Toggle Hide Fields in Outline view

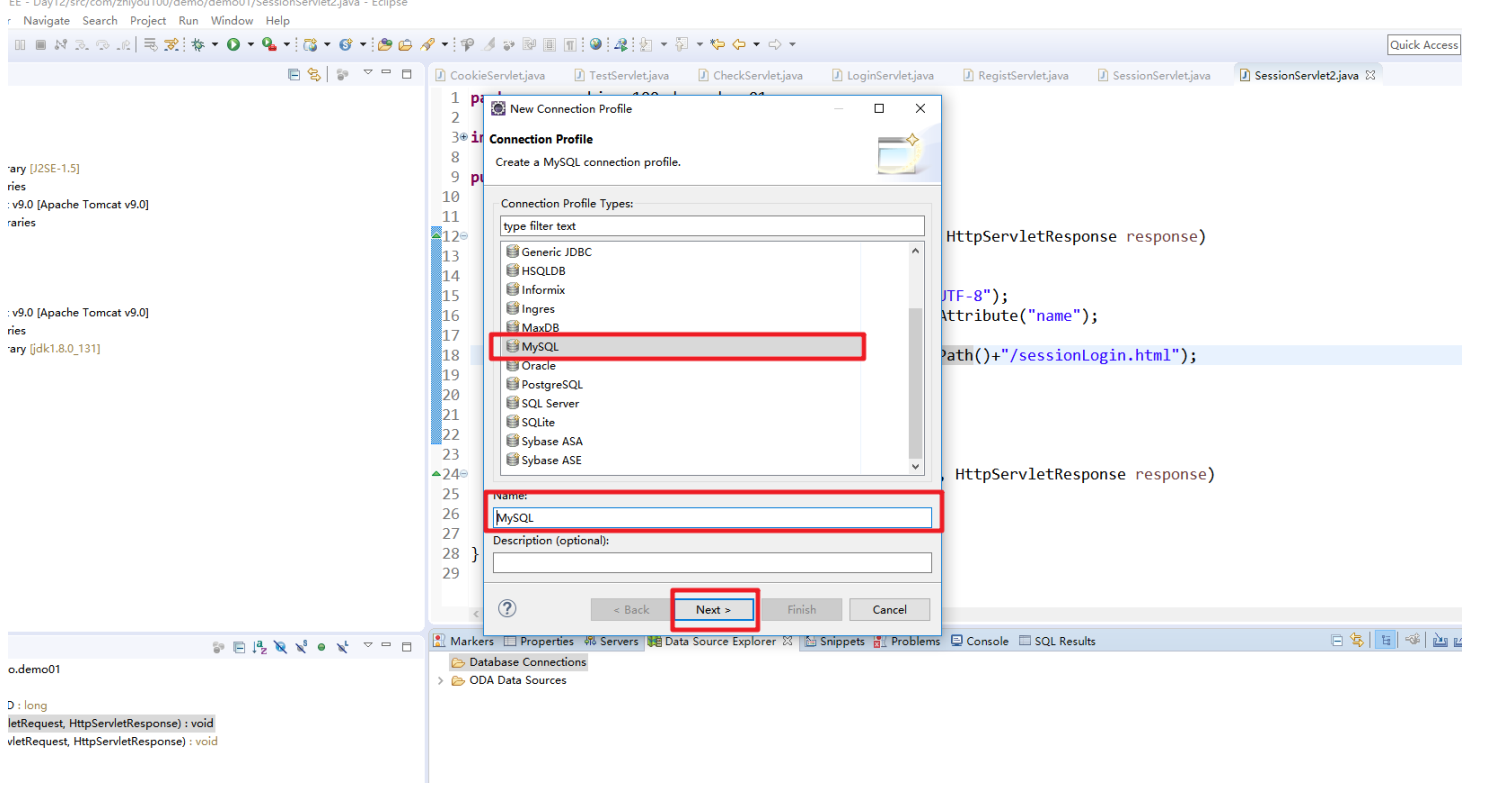click(x=280, y=647)
